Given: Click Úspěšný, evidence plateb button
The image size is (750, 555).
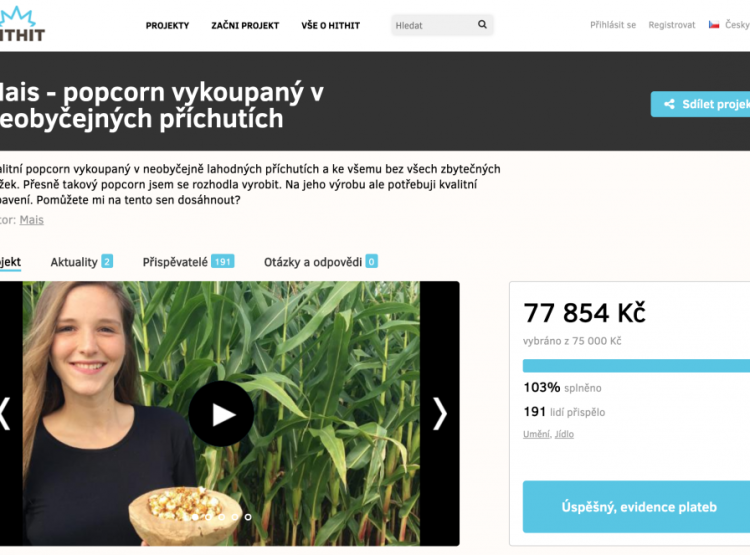Looking at the screenshot, I should [x=636, y=507].
